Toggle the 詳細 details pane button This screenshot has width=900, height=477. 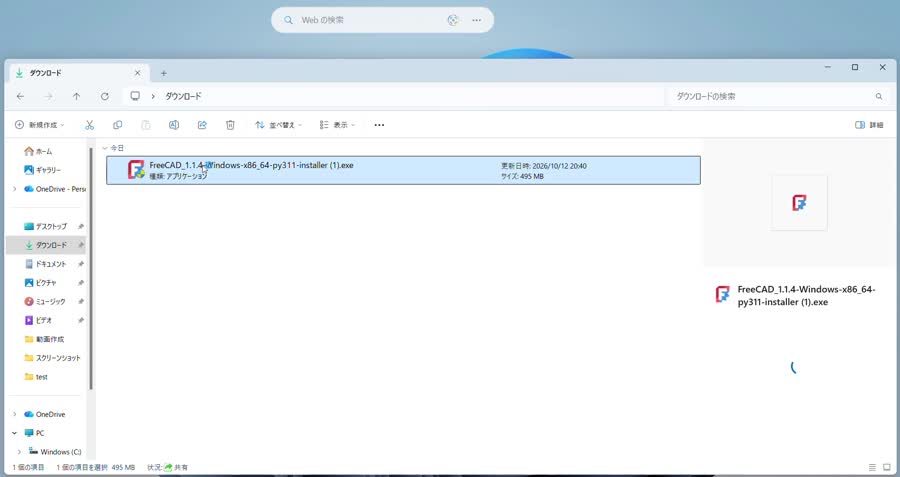pyautogui.click(x=869, y=125)
